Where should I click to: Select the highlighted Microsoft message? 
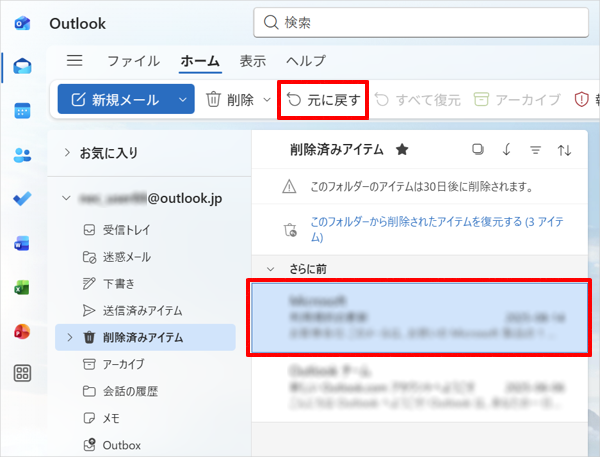point(419,318)
